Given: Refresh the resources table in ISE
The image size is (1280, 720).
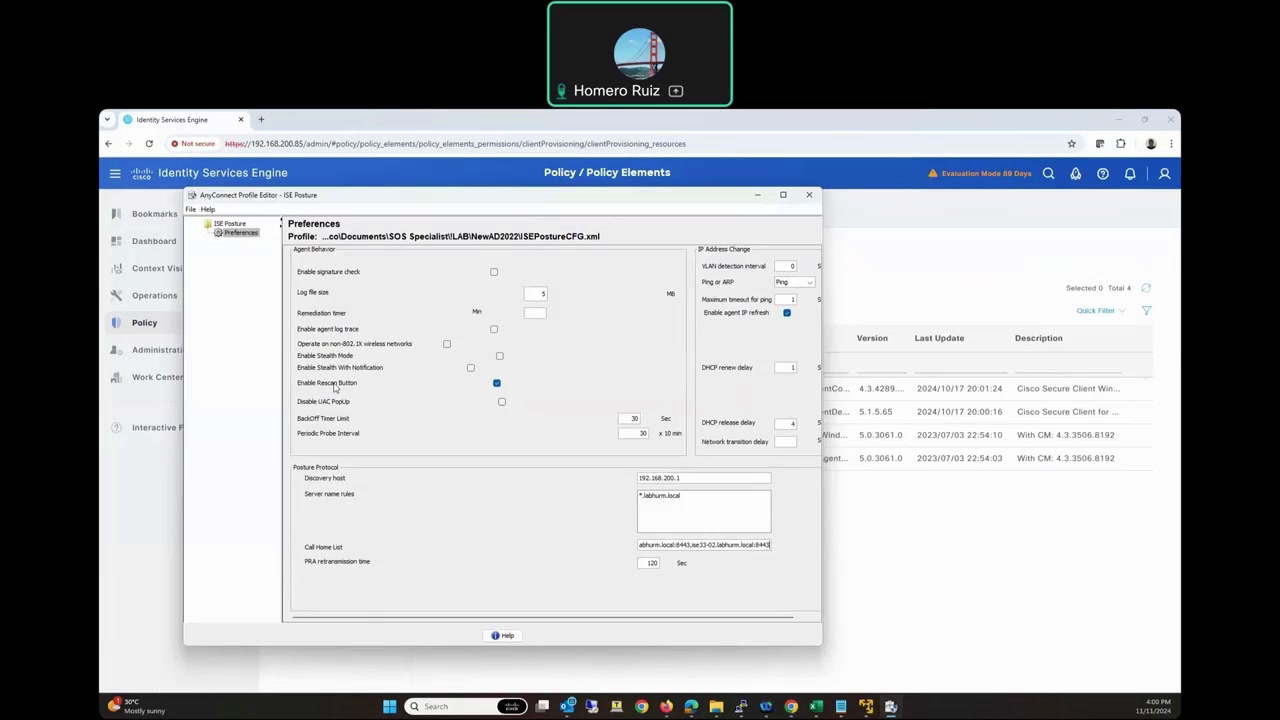Looking at the screenshot, I should [1146, 288].
